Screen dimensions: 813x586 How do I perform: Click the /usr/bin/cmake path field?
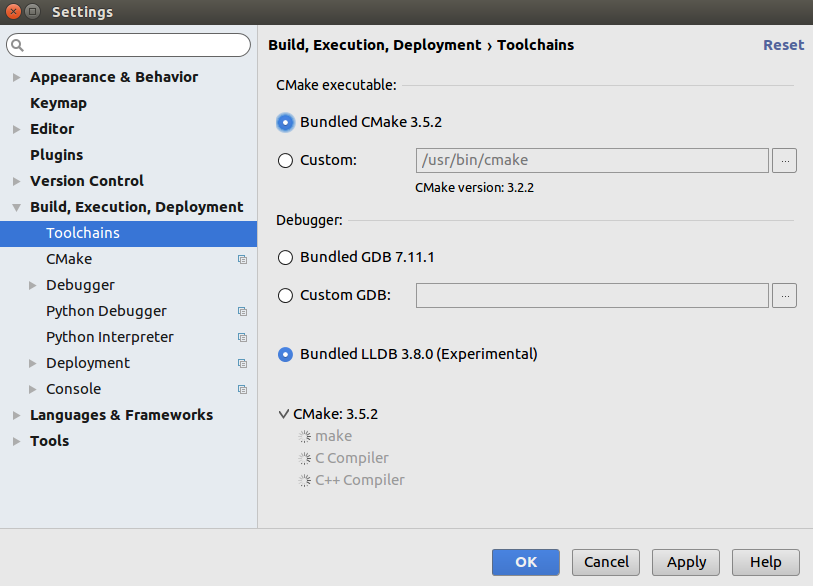pyautogui.click(x=592, y=161)
